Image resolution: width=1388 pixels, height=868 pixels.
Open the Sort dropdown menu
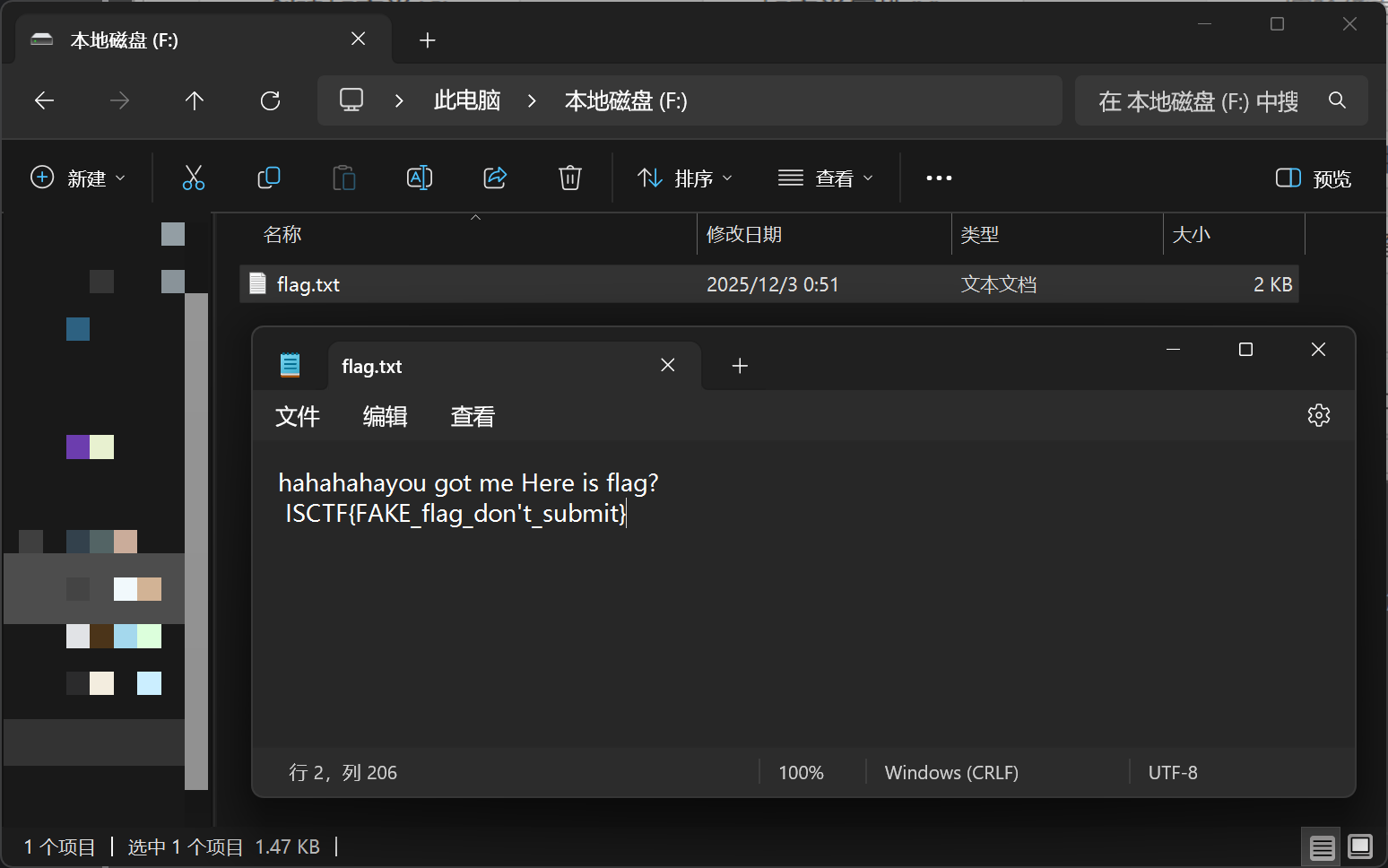pos(685,178)
